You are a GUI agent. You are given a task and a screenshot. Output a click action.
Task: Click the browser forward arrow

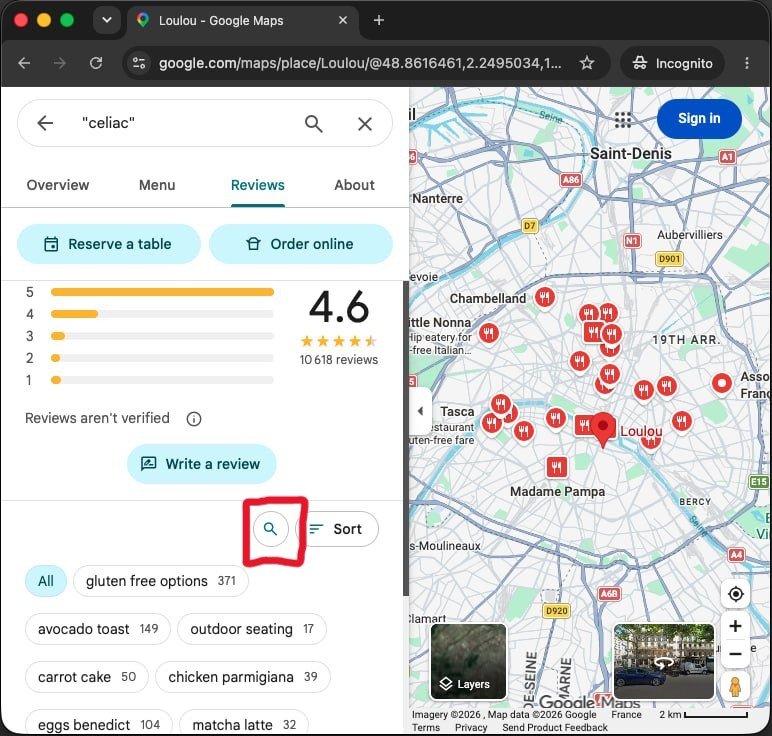[60, 63]
